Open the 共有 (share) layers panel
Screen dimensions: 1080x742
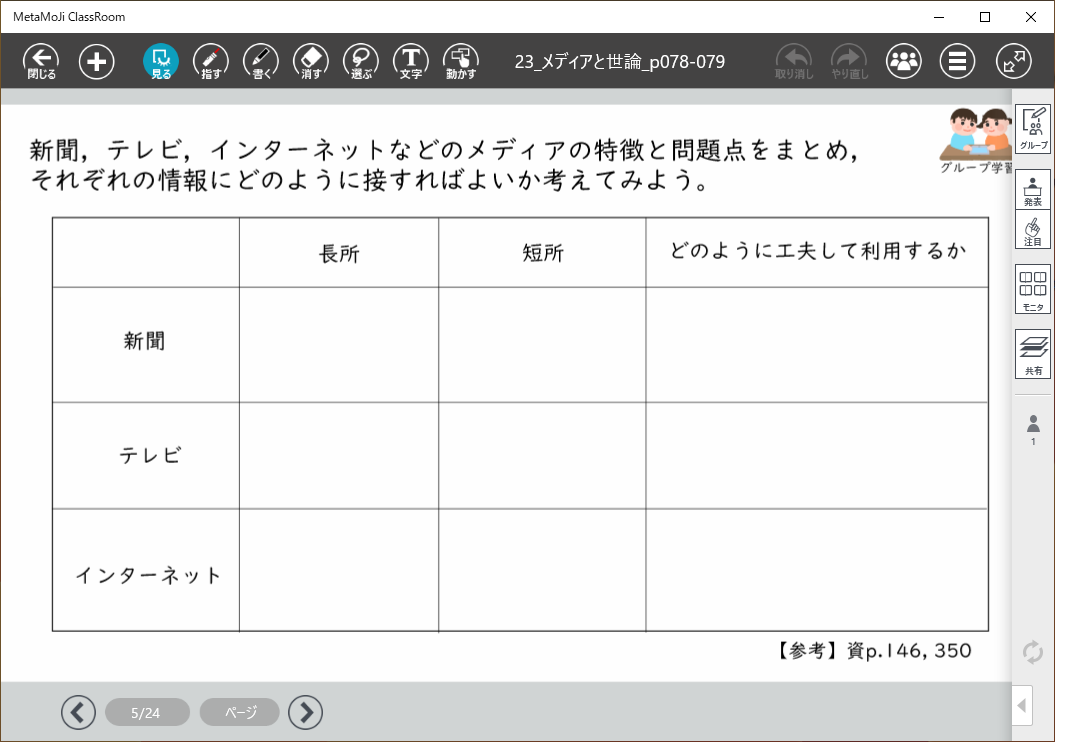1033,354
